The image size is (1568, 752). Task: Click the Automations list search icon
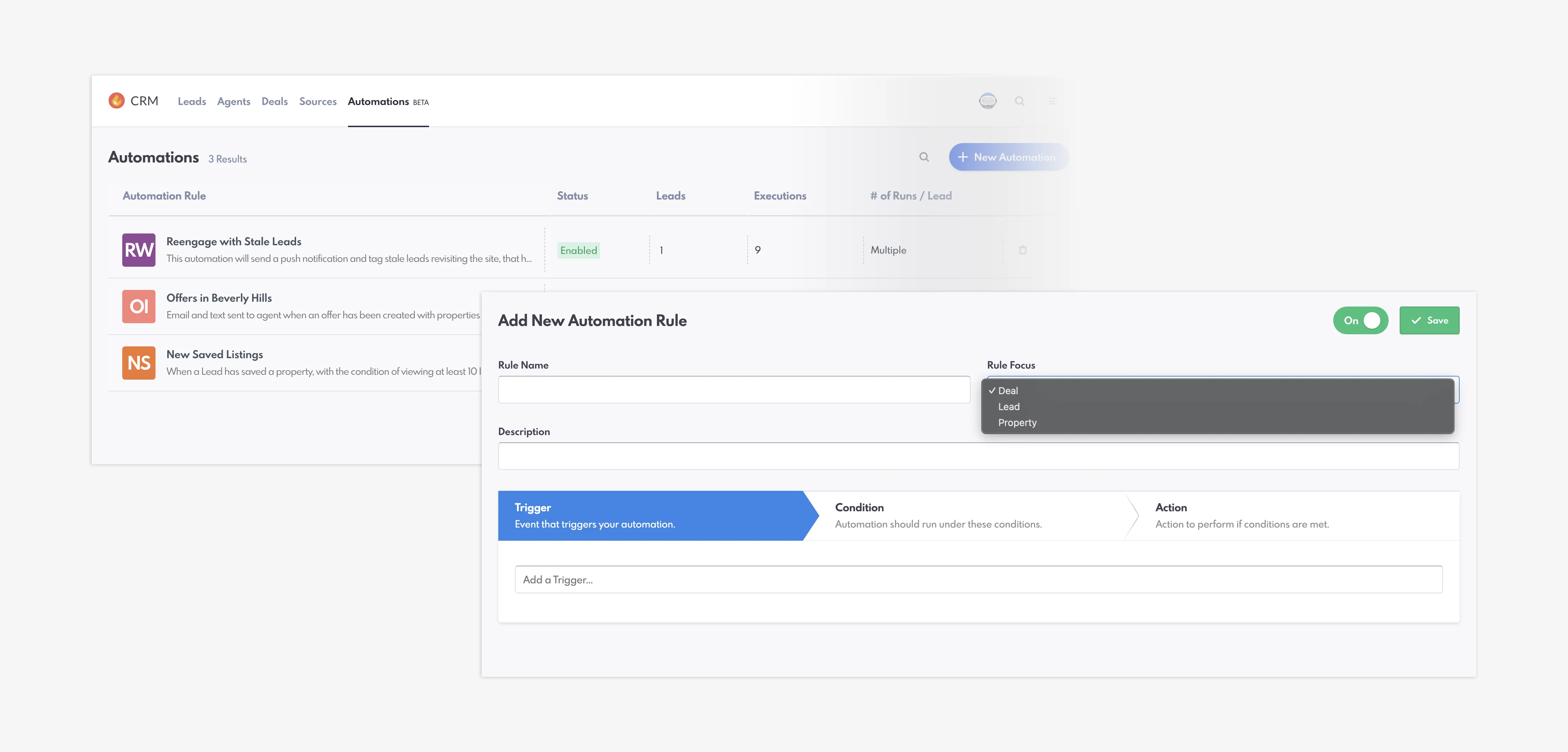[924, 157]
